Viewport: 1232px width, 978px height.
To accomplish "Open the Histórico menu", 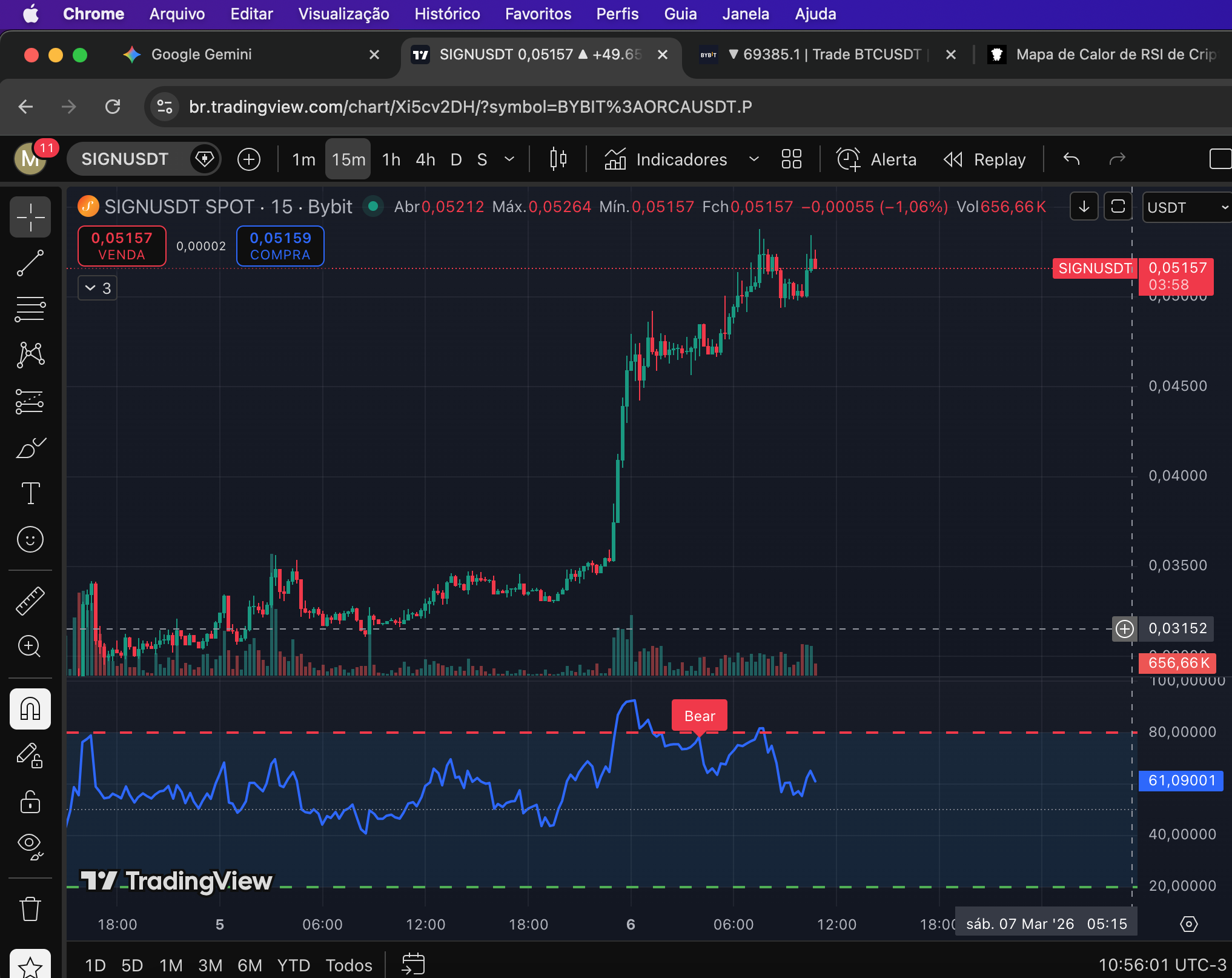I will coord(447,14).
